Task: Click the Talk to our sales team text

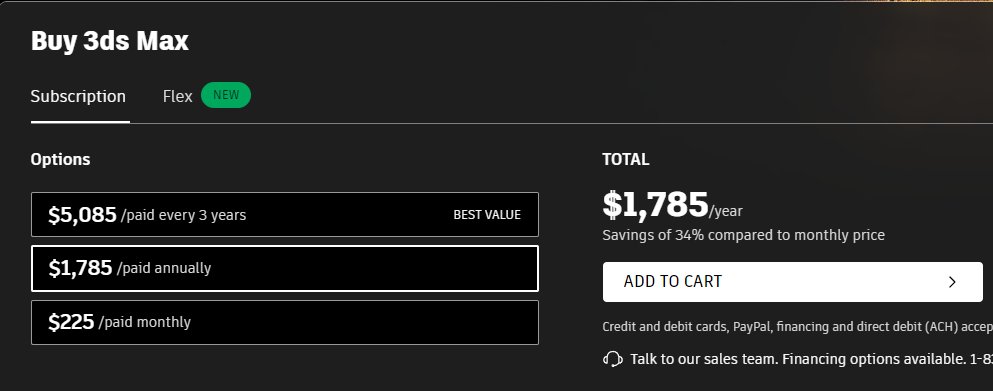Action: 704,359
